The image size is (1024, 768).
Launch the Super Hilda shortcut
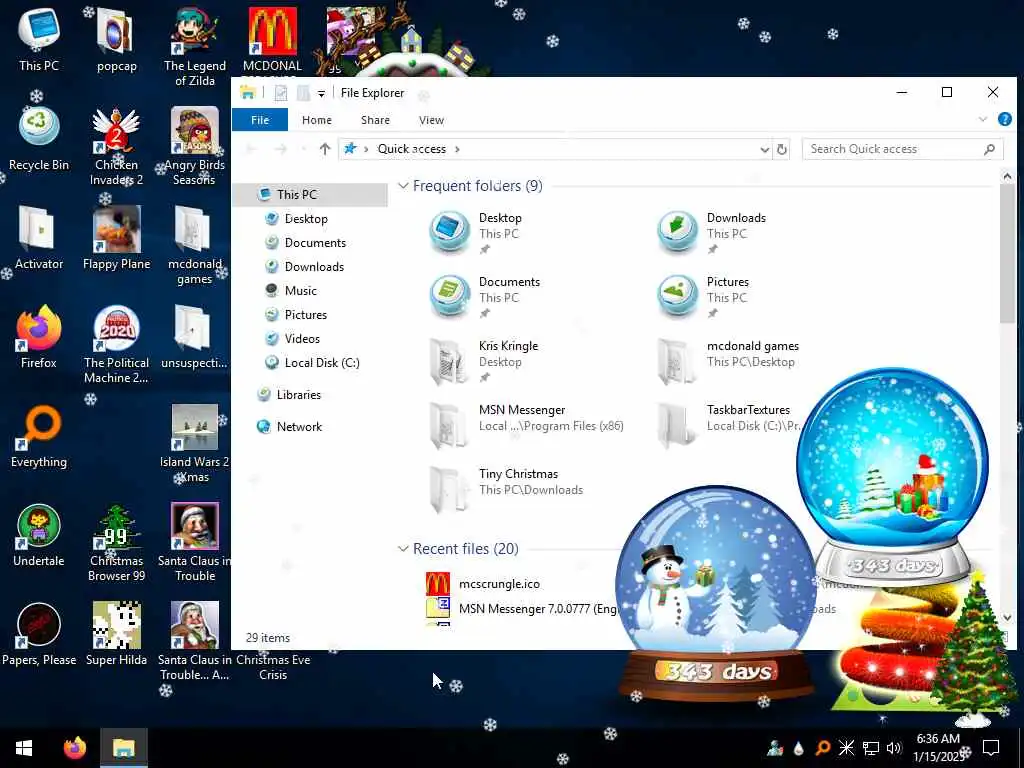click(116, 635)
